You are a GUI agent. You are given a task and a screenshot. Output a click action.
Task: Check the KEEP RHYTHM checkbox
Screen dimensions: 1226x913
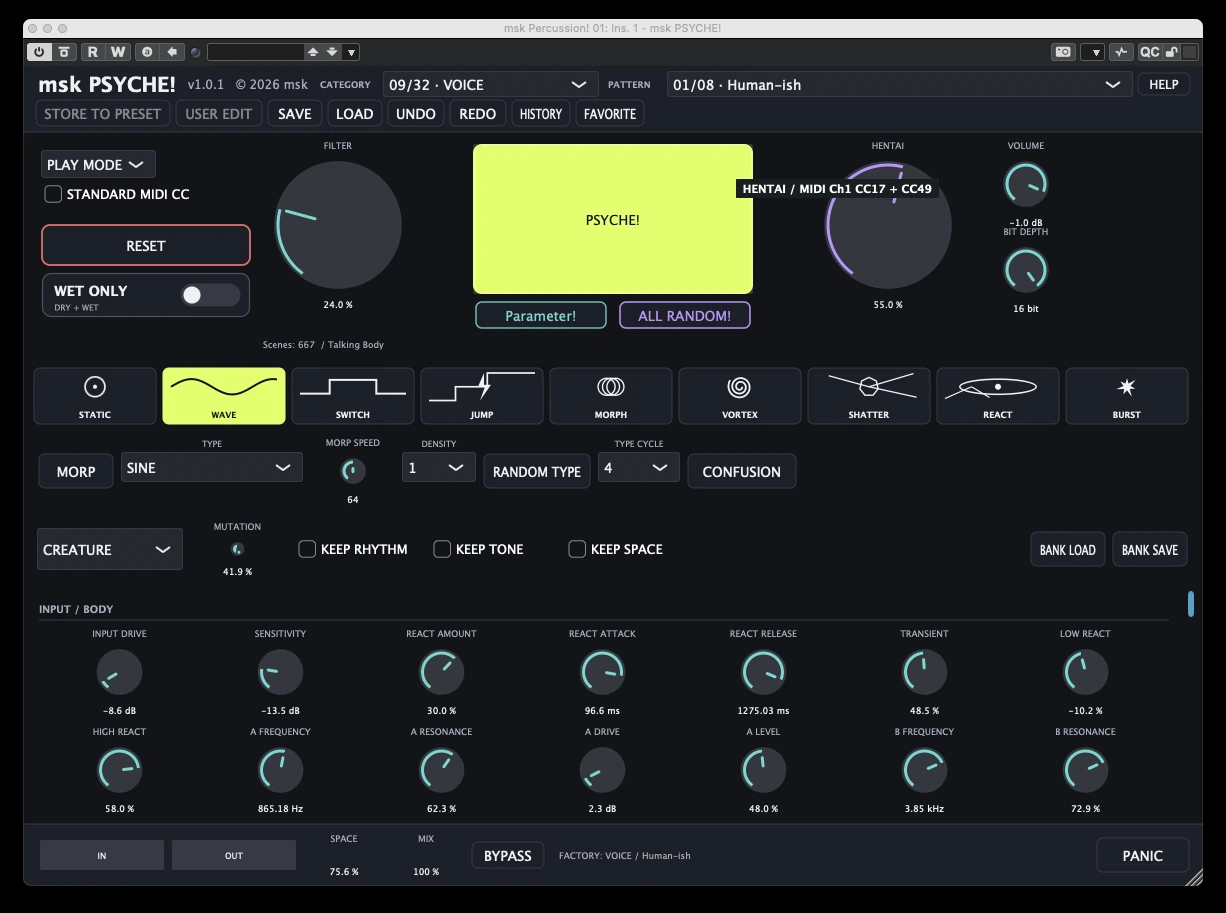(x=307, y=549)
